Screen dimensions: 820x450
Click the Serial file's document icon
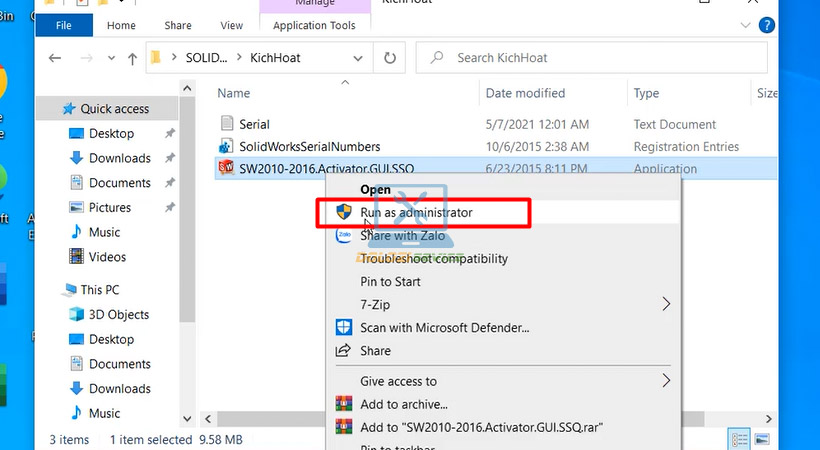pyautogui.click(x=226, y=123)
